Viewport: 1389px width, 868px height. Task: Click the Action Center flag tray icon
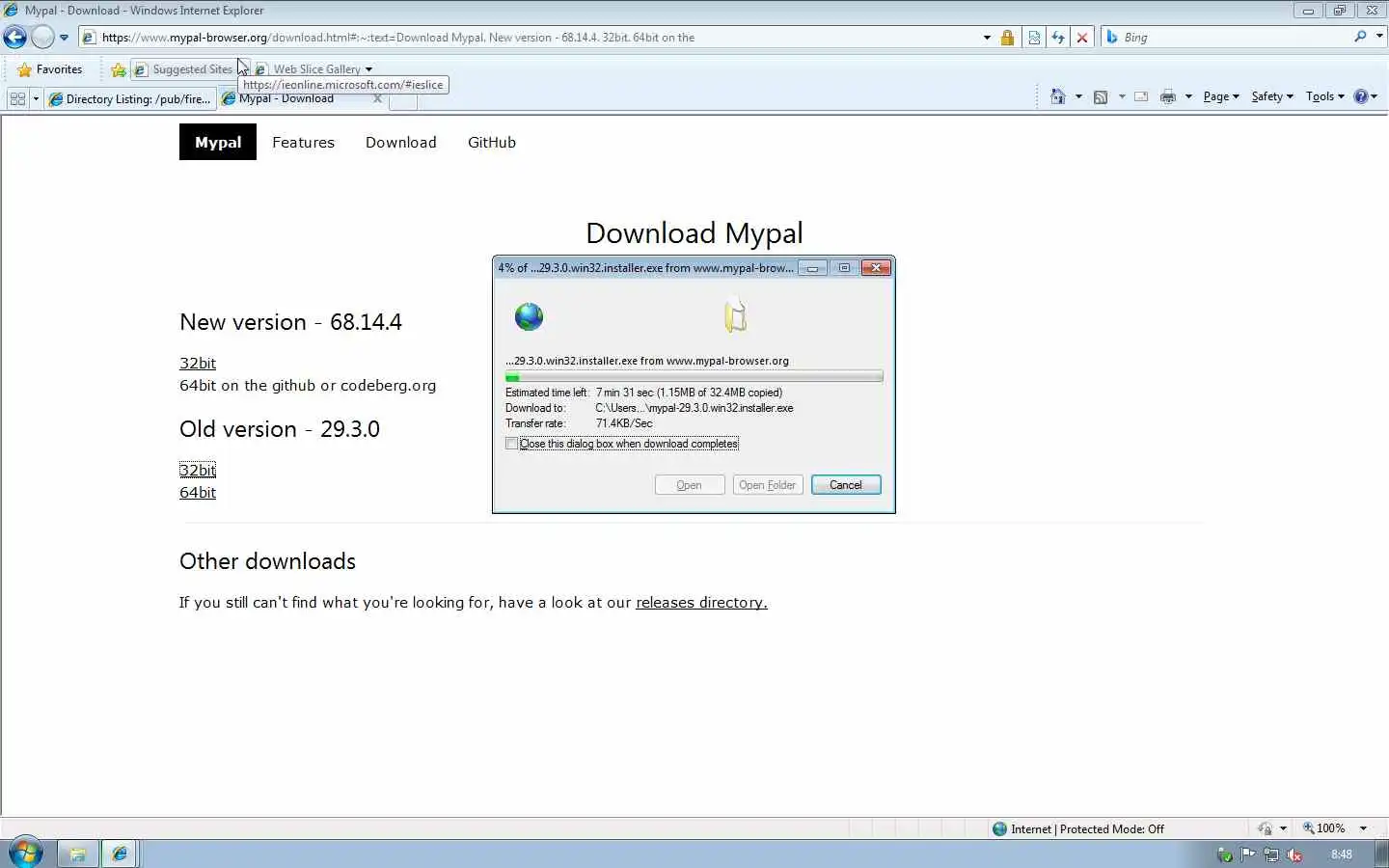pos(1248,854)
